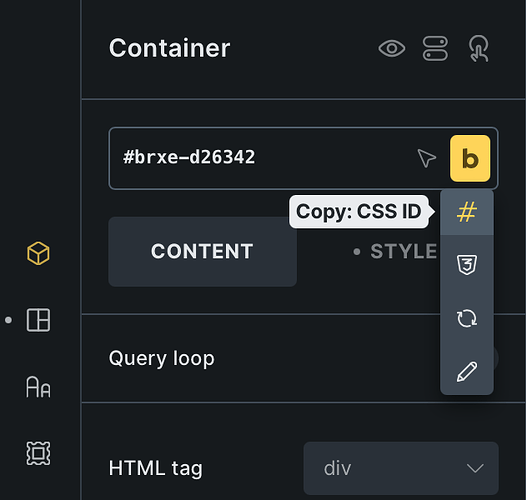This screenshot has width=526, height=500.
Task: Open the layout grid icon in sidebar
Action: click(38, 320)
